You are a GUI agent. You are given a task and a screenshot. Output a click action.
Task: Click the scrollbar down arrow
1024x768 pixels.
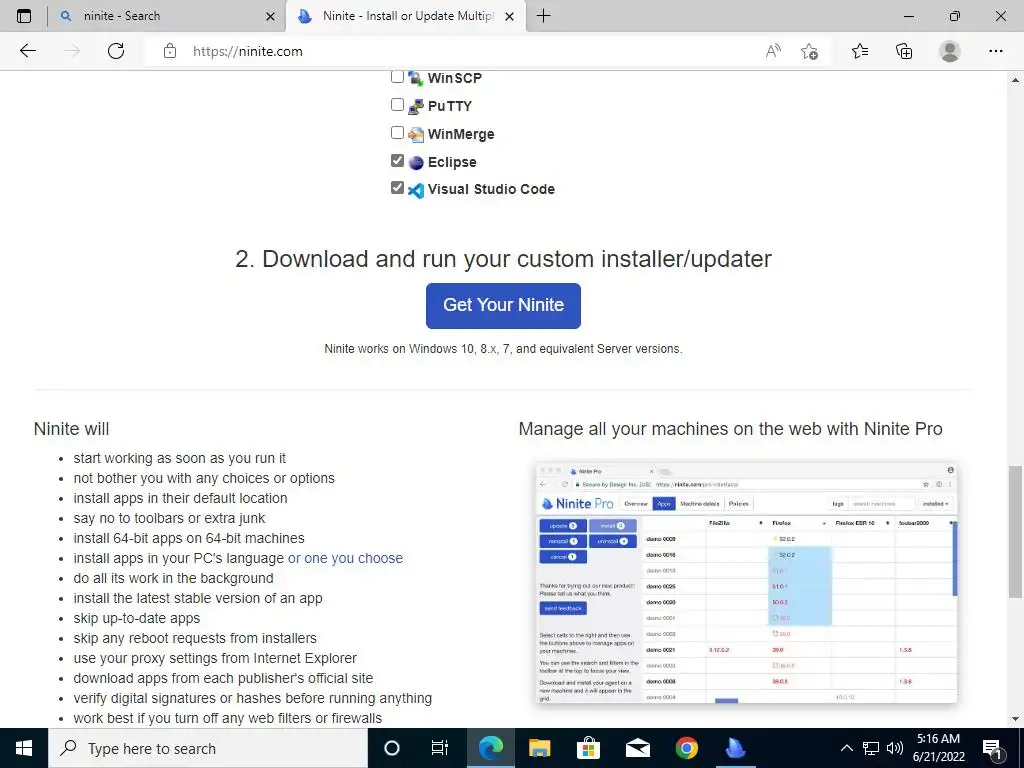(x=1015, y=720)
